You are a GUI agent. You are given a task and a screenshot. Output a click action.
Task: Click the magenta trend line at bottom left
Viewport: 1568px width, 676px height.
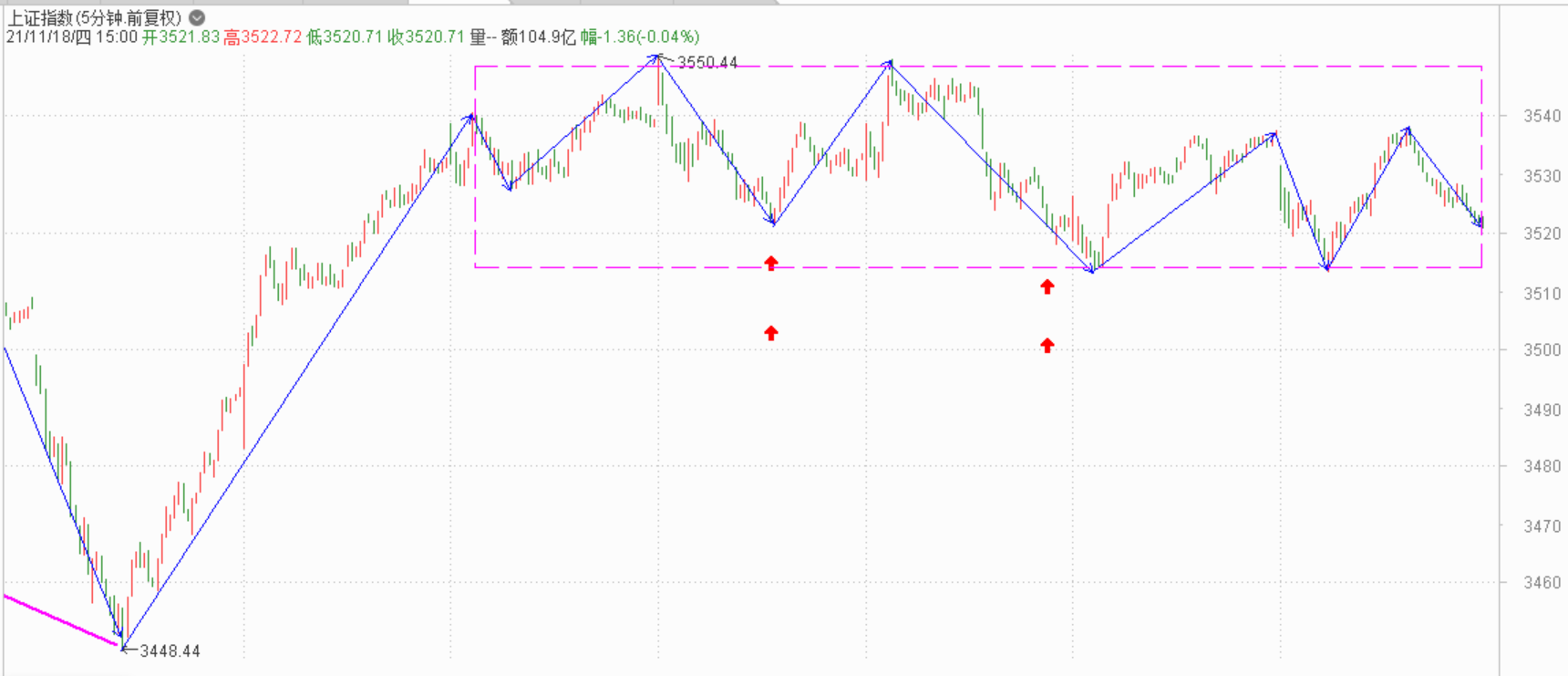coord(60,620)
